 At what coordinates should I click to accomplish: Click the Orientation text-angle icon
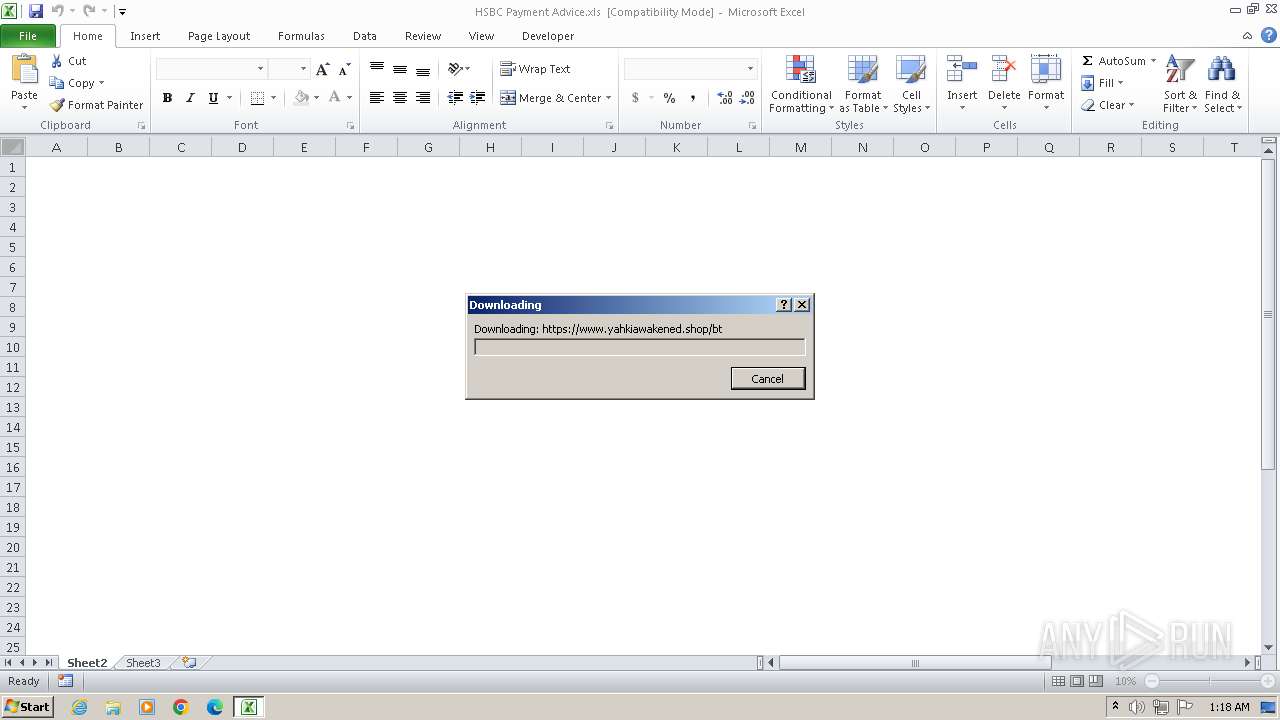(455, 69)
